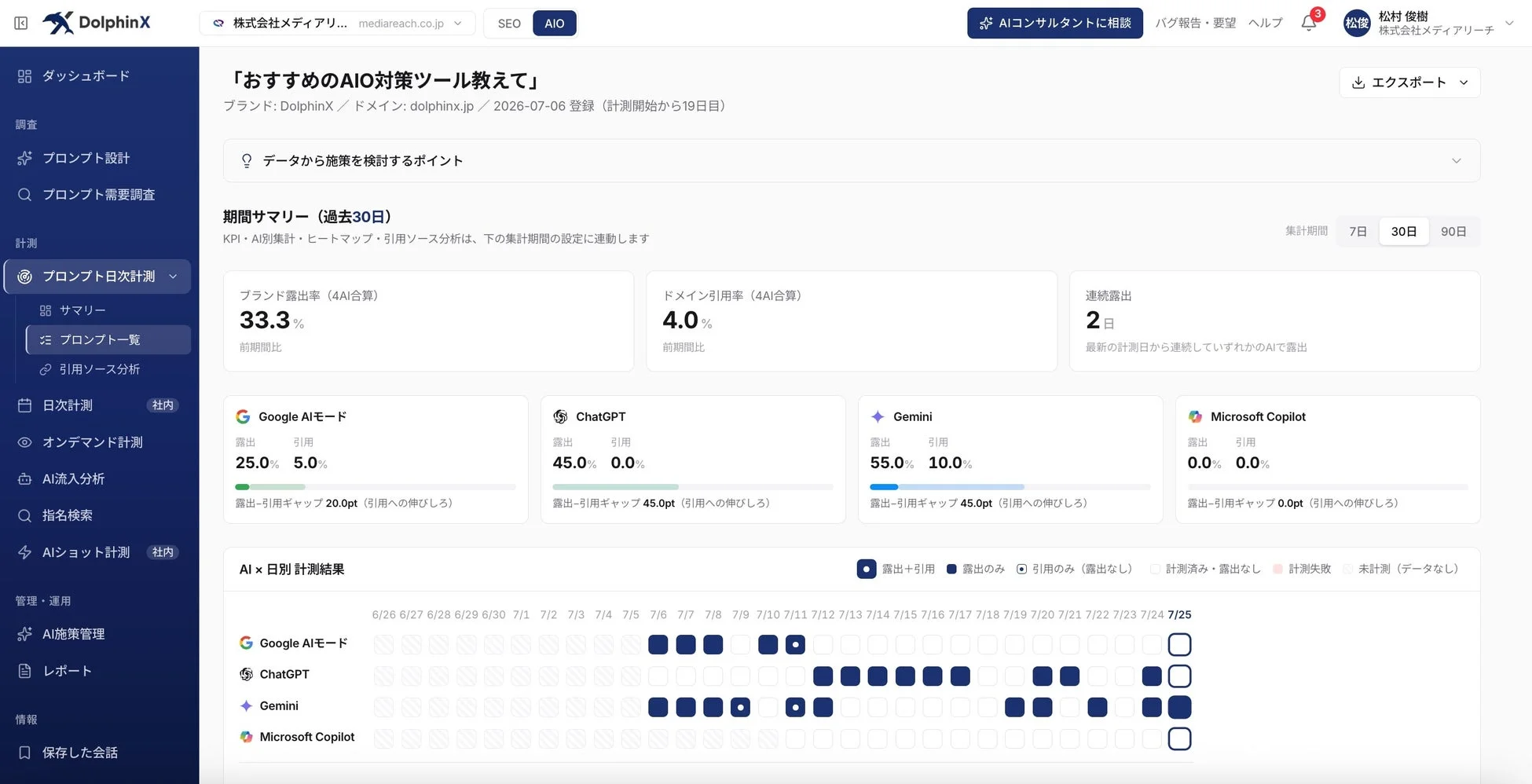Select the Google AIモード cell for 7/25

[x=1179, y=645]
